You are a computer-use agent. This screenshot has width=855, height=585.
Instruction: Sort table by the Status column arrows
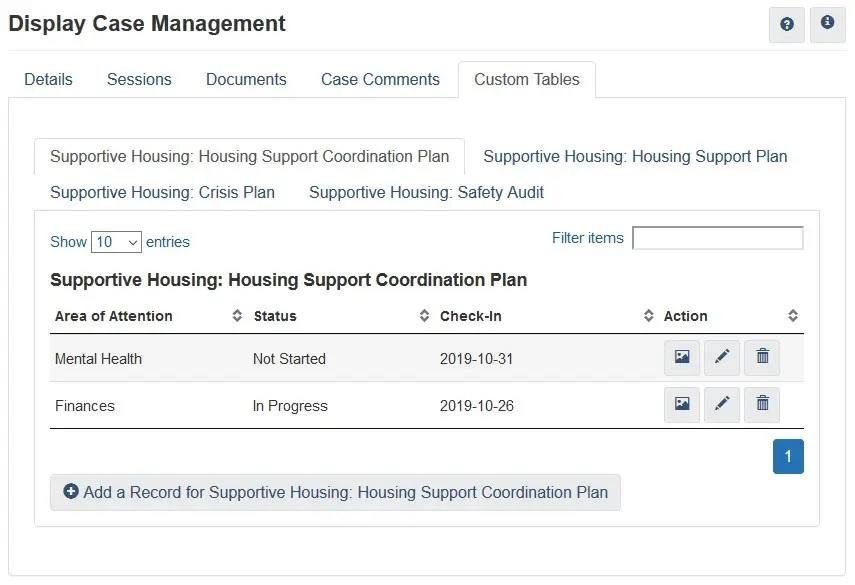point(422,315)
